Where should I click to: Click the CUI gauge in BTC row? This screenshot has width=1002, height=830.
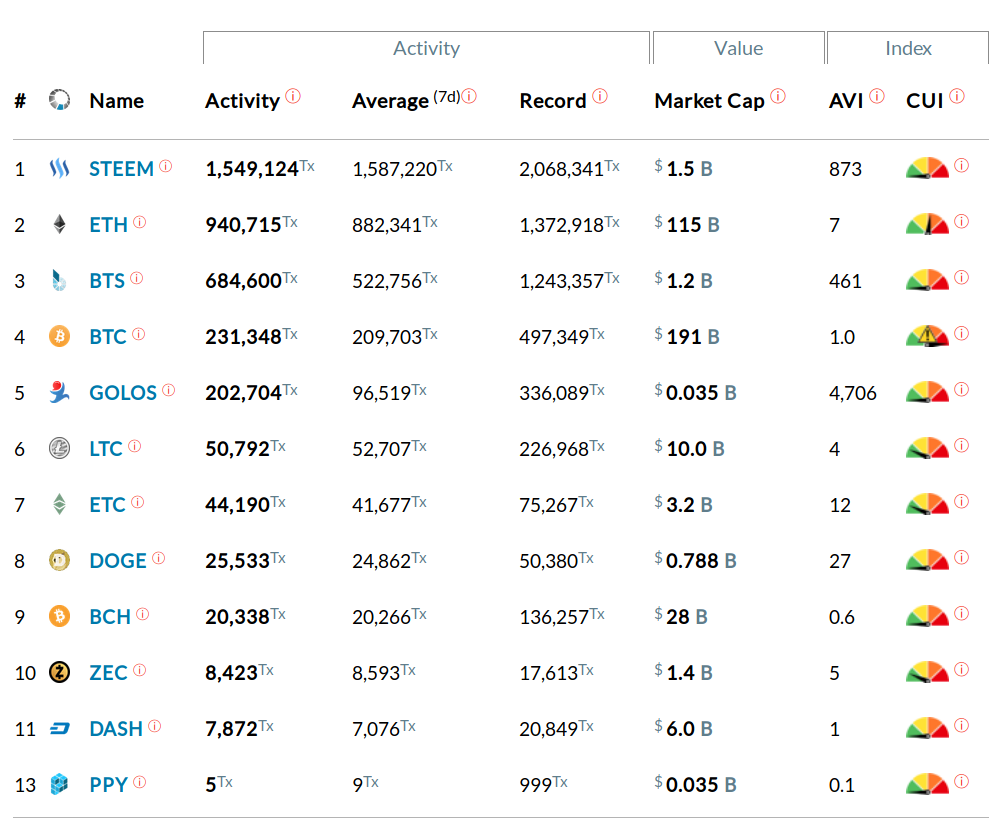[927, 335]
